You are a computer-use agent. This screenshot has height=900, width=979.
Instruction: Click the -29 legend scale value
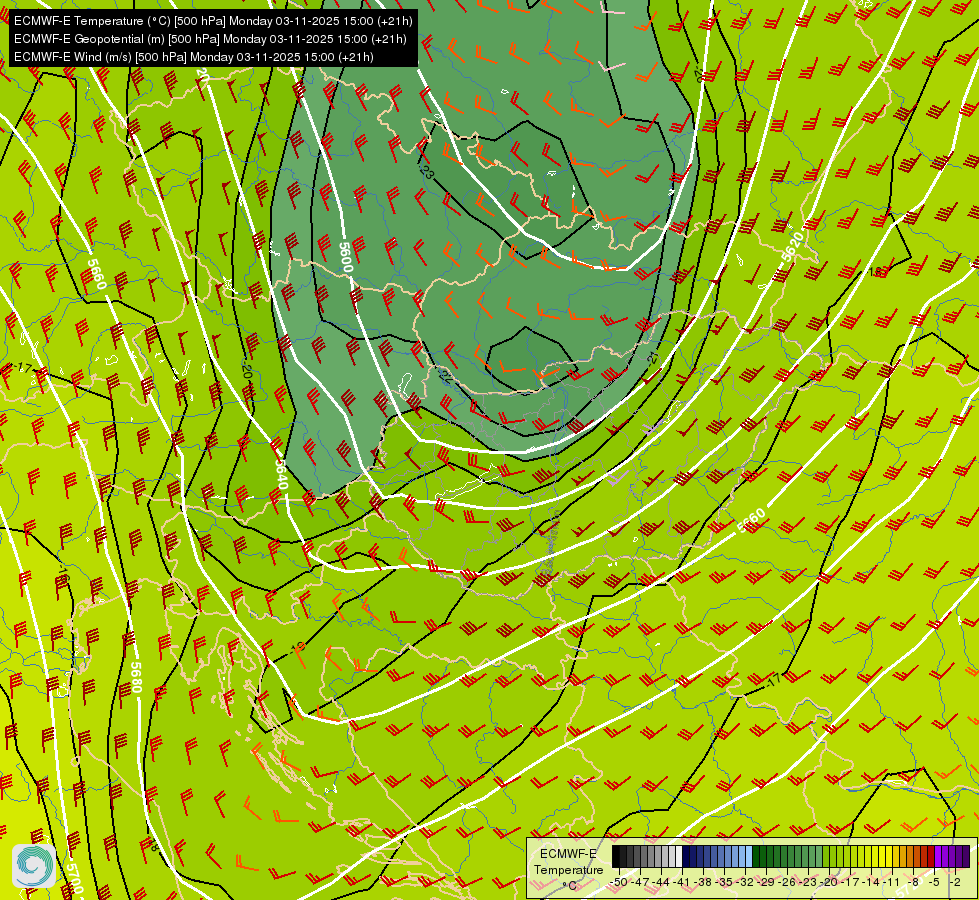767,883
